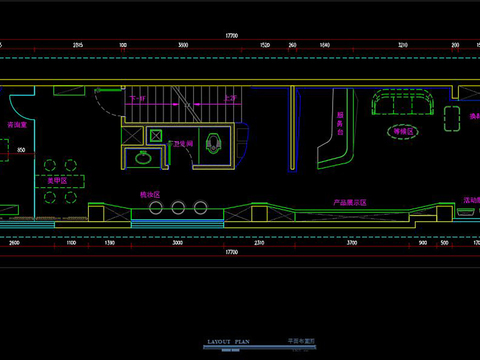Viewport: 480px width, 360px height.
Task: Click the middle makeup stool circle
Action: 178,207
